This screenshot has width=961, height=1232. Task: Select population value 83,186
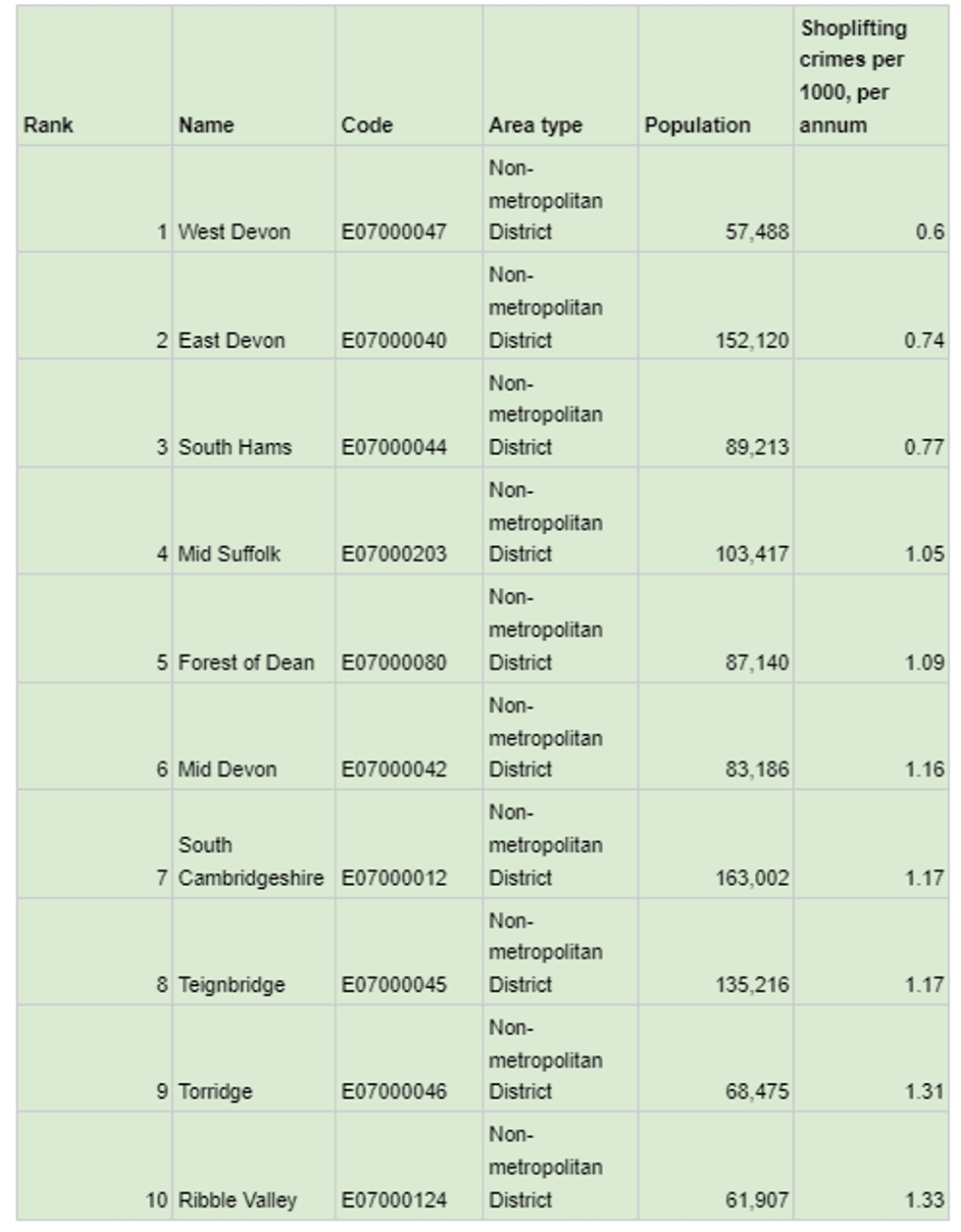[757, 769]
